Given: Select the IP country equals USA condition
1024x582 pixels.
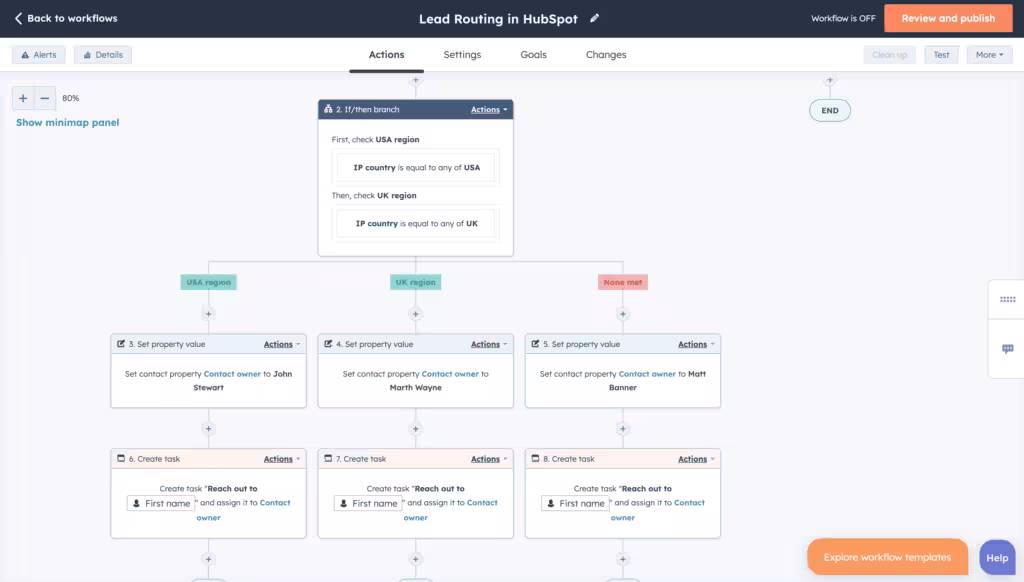Looking at the screenshot, I should [416, 168].
